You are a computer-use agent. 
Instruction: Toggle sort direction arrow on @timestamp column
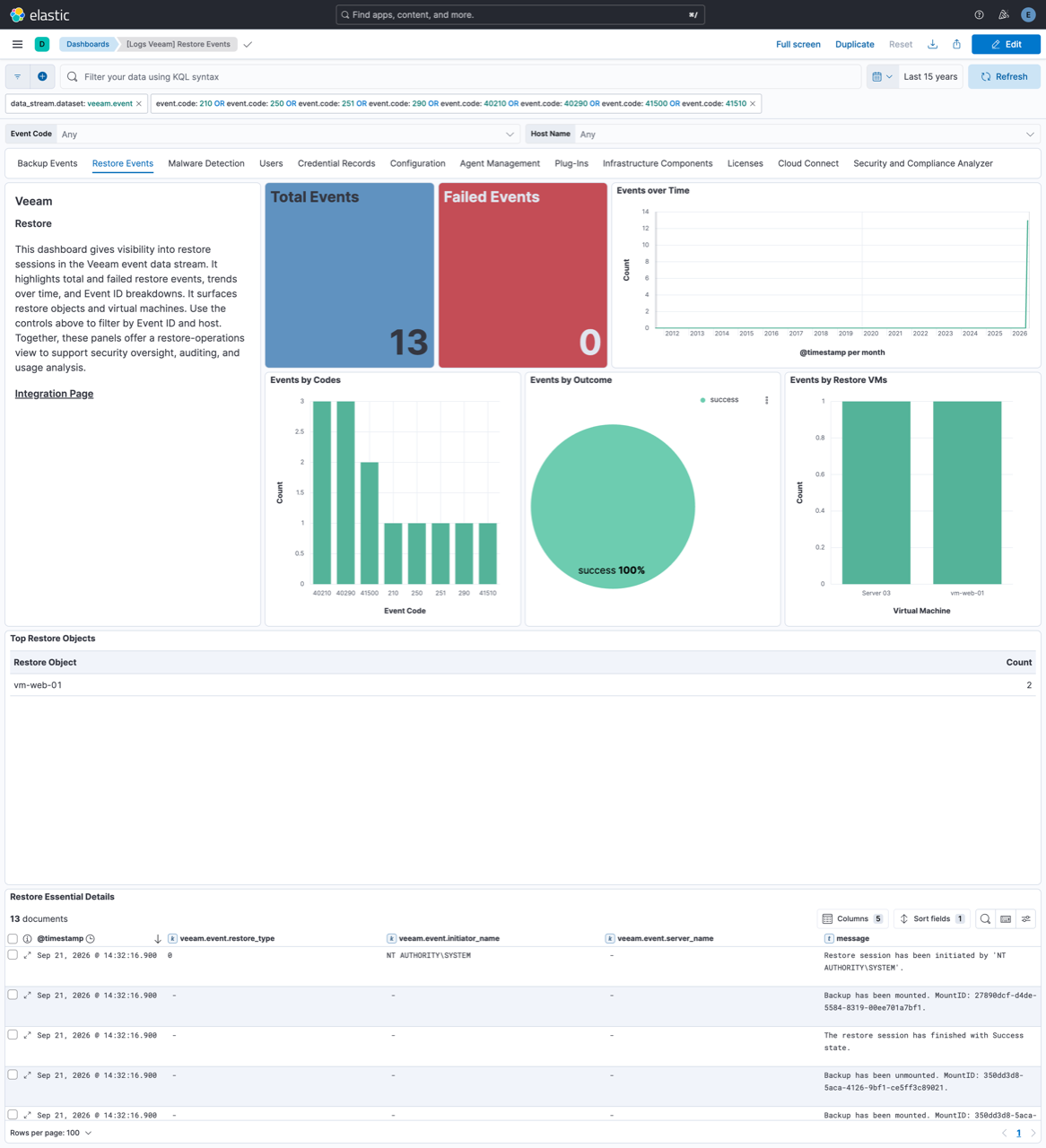(158, 939)
